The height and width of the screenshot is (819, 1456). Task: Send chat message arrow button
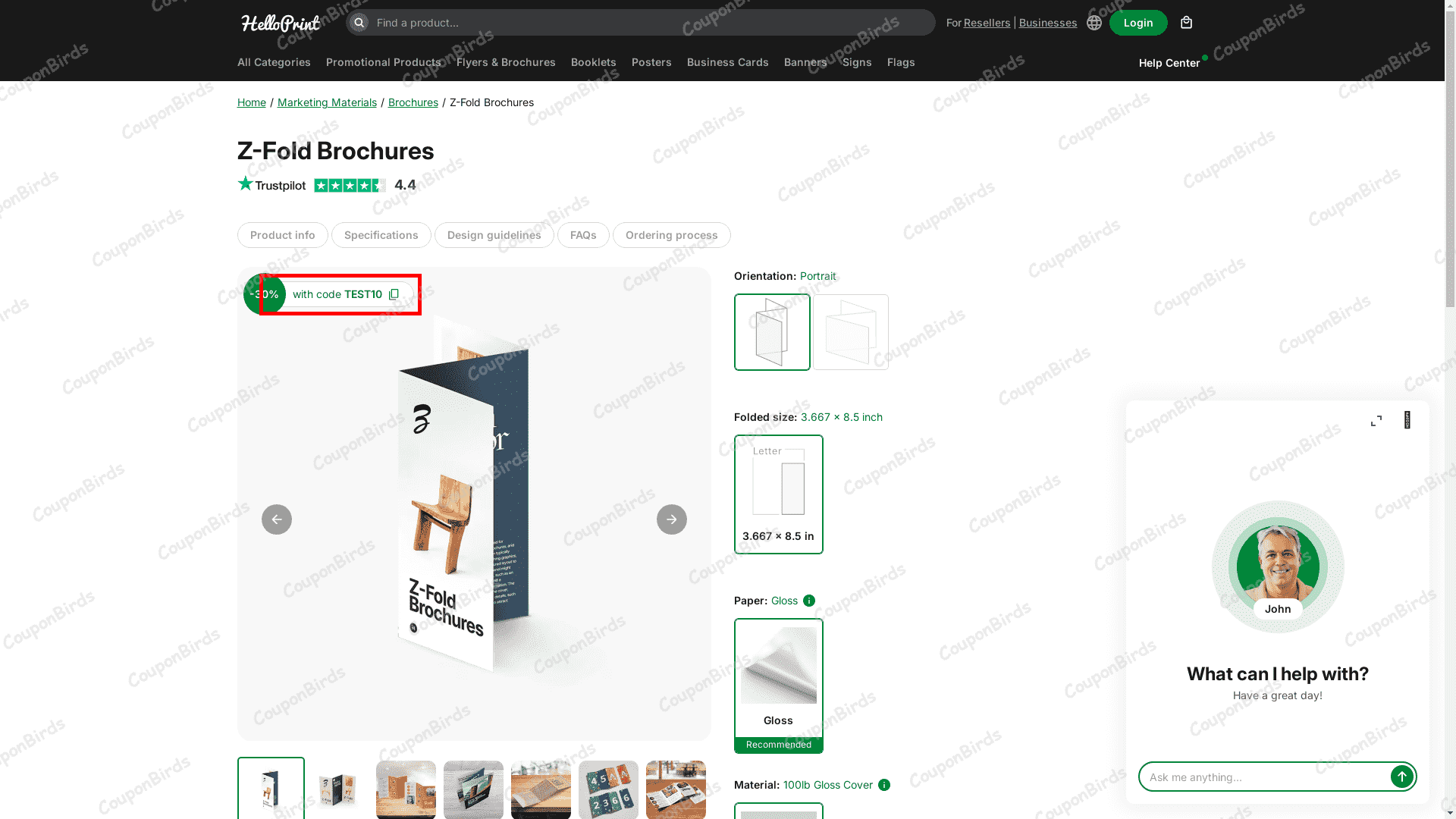(x=1401, y=777)
